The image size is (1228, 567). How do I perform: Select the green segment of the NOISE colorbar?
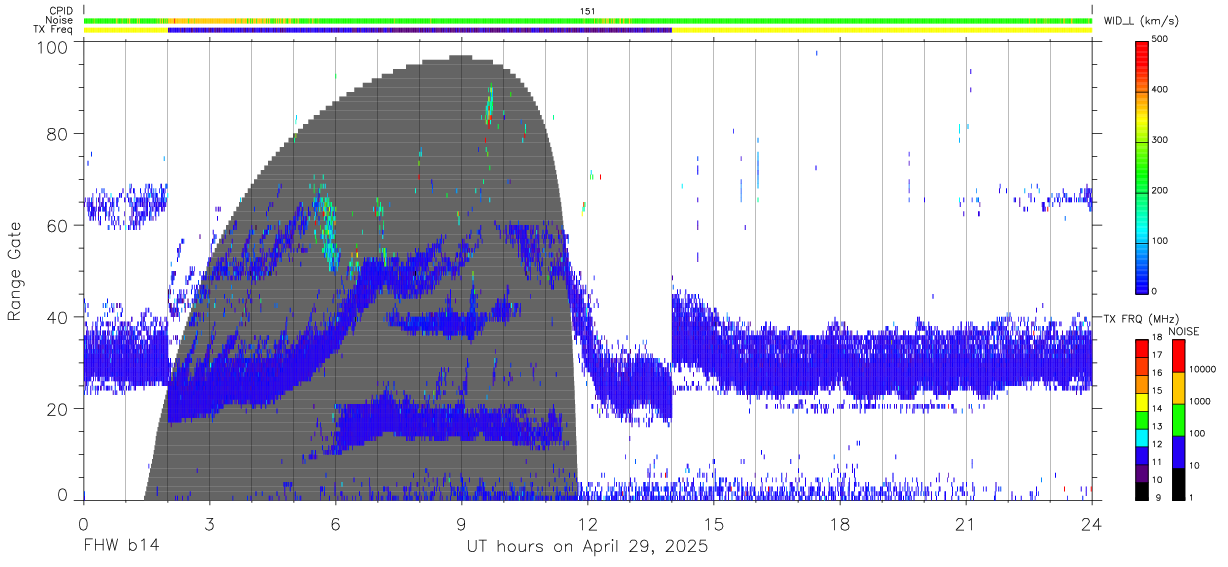(x=1178, y=419)
